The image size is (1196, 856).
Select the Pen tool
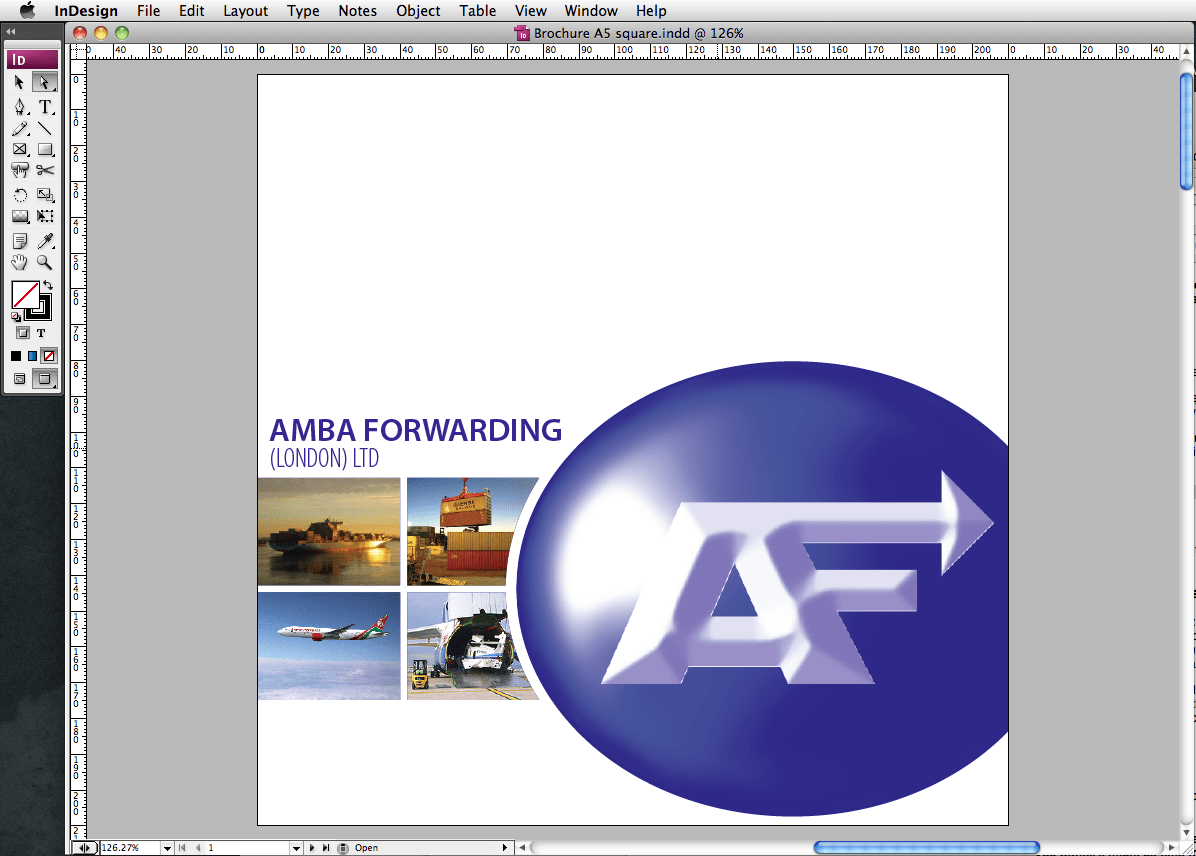point(20,106)
